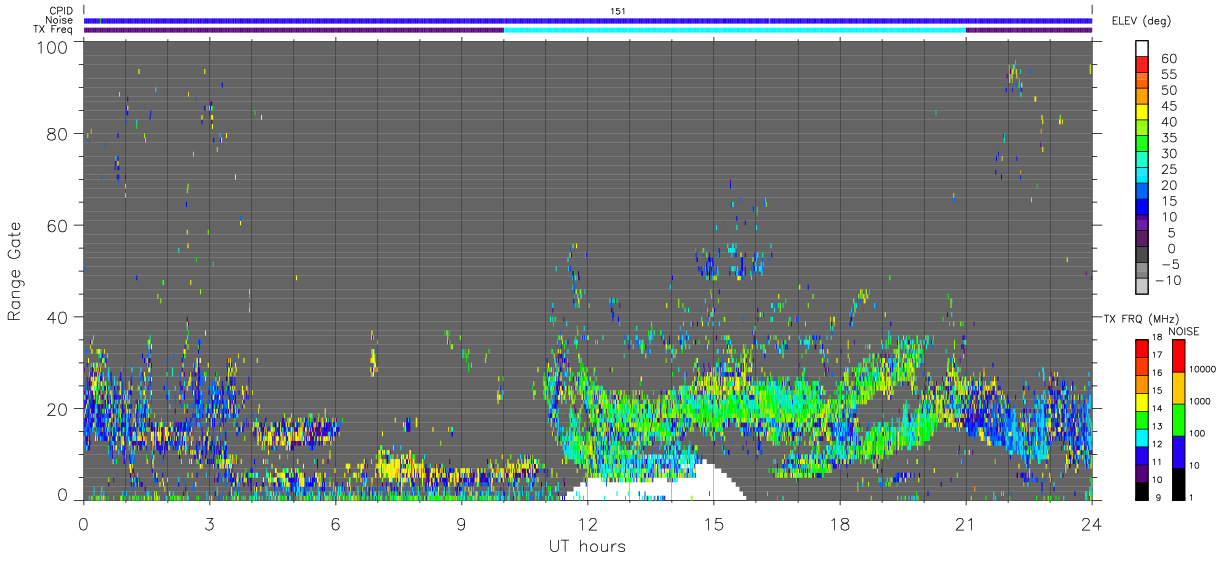The image size is (1228, 567).
Task: Click the '45' label on ELEV colorbar
Action: point(1169,106)
